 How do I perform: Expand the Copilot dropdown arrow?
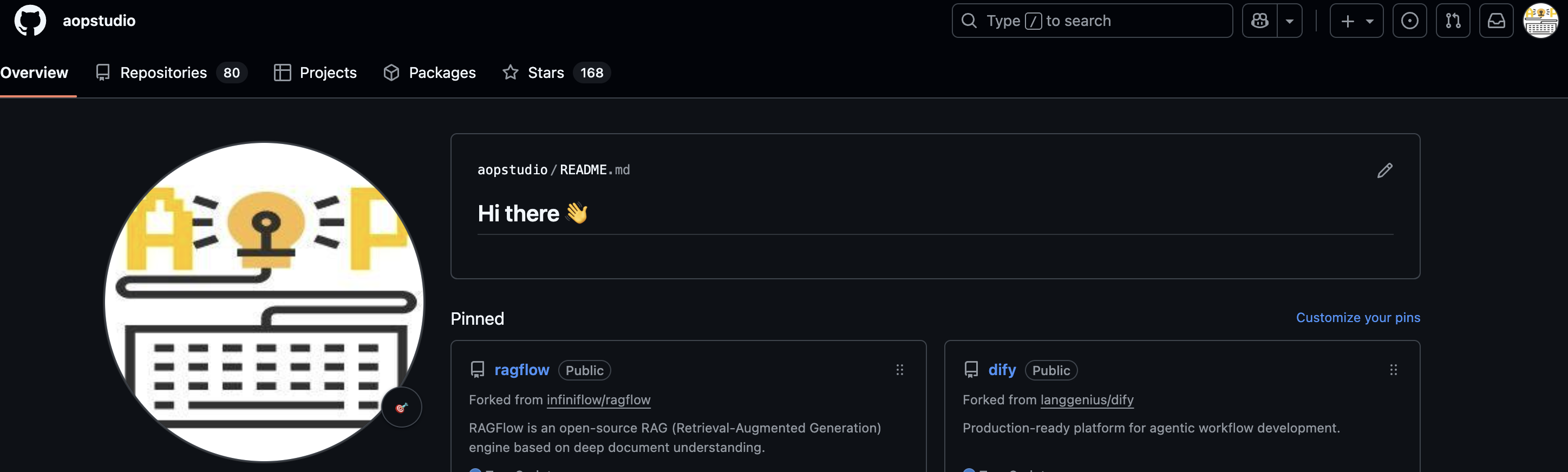[x=1289, y=21]
